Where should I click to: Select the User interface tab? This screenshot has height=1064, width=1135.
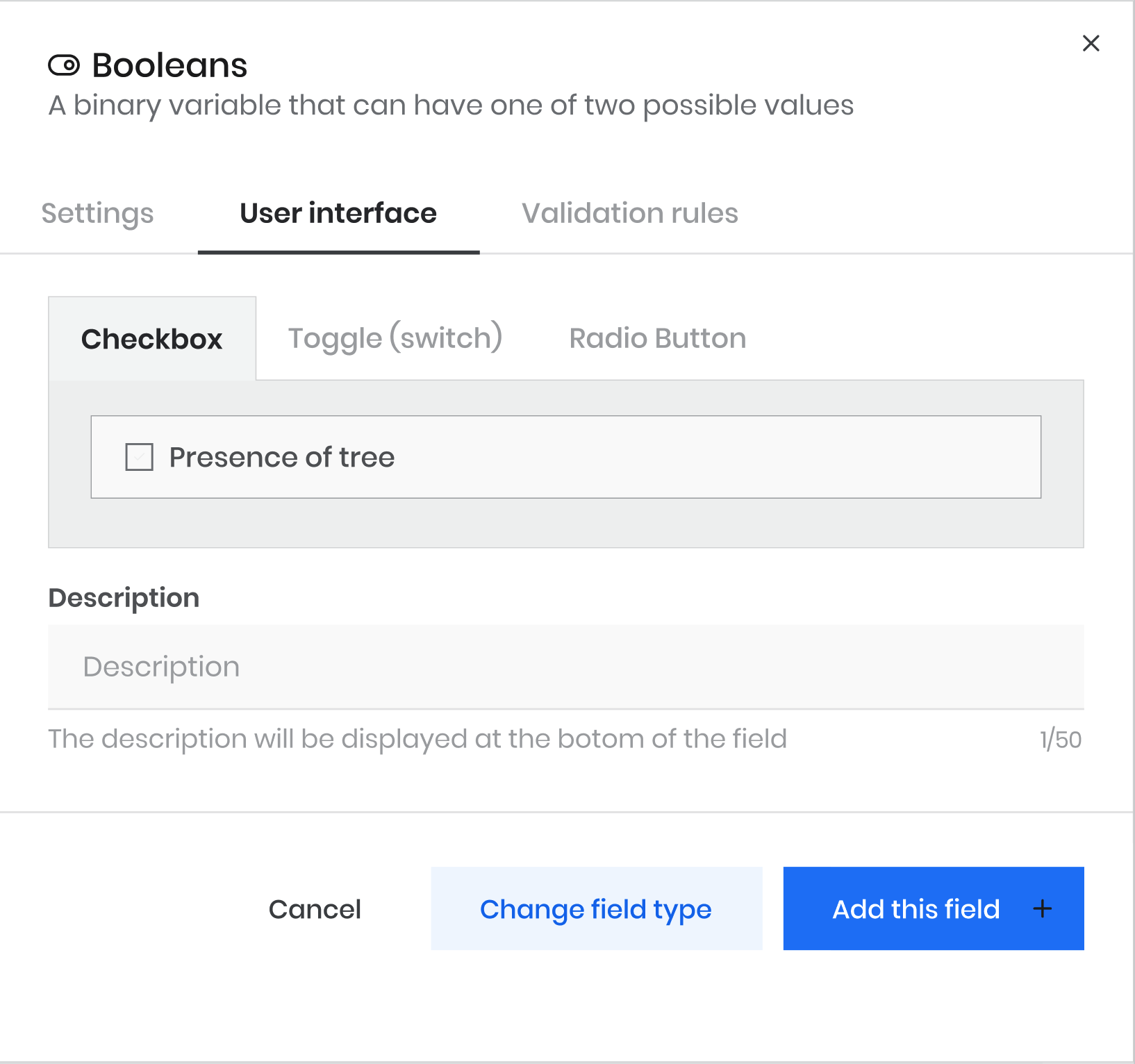338,214
